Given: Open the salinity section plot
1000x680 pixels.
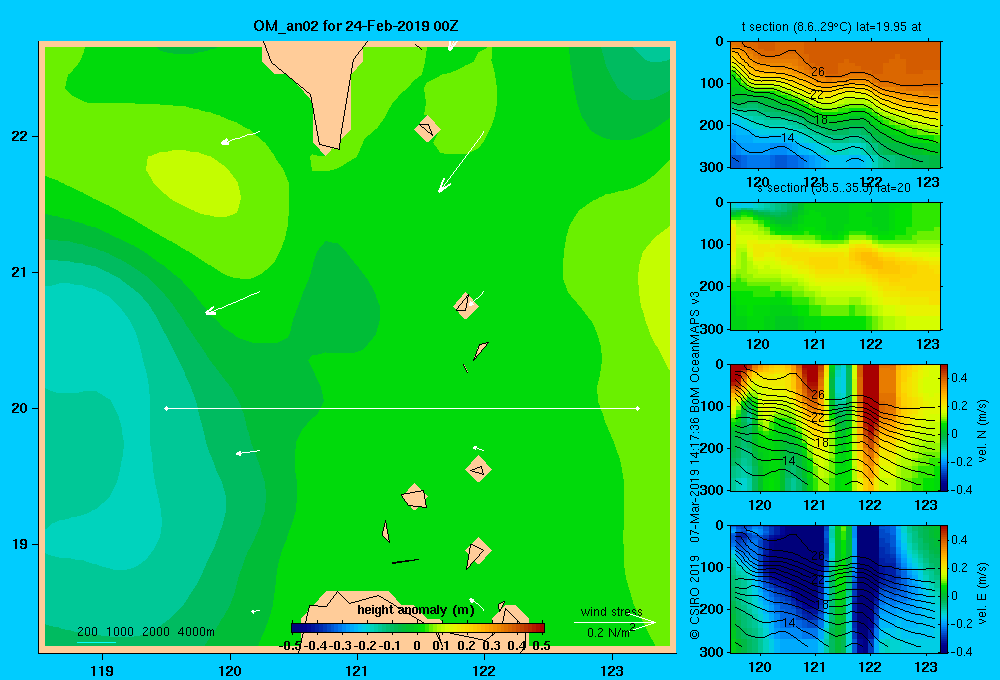Looking at the screenshot, I should [835, 266].
